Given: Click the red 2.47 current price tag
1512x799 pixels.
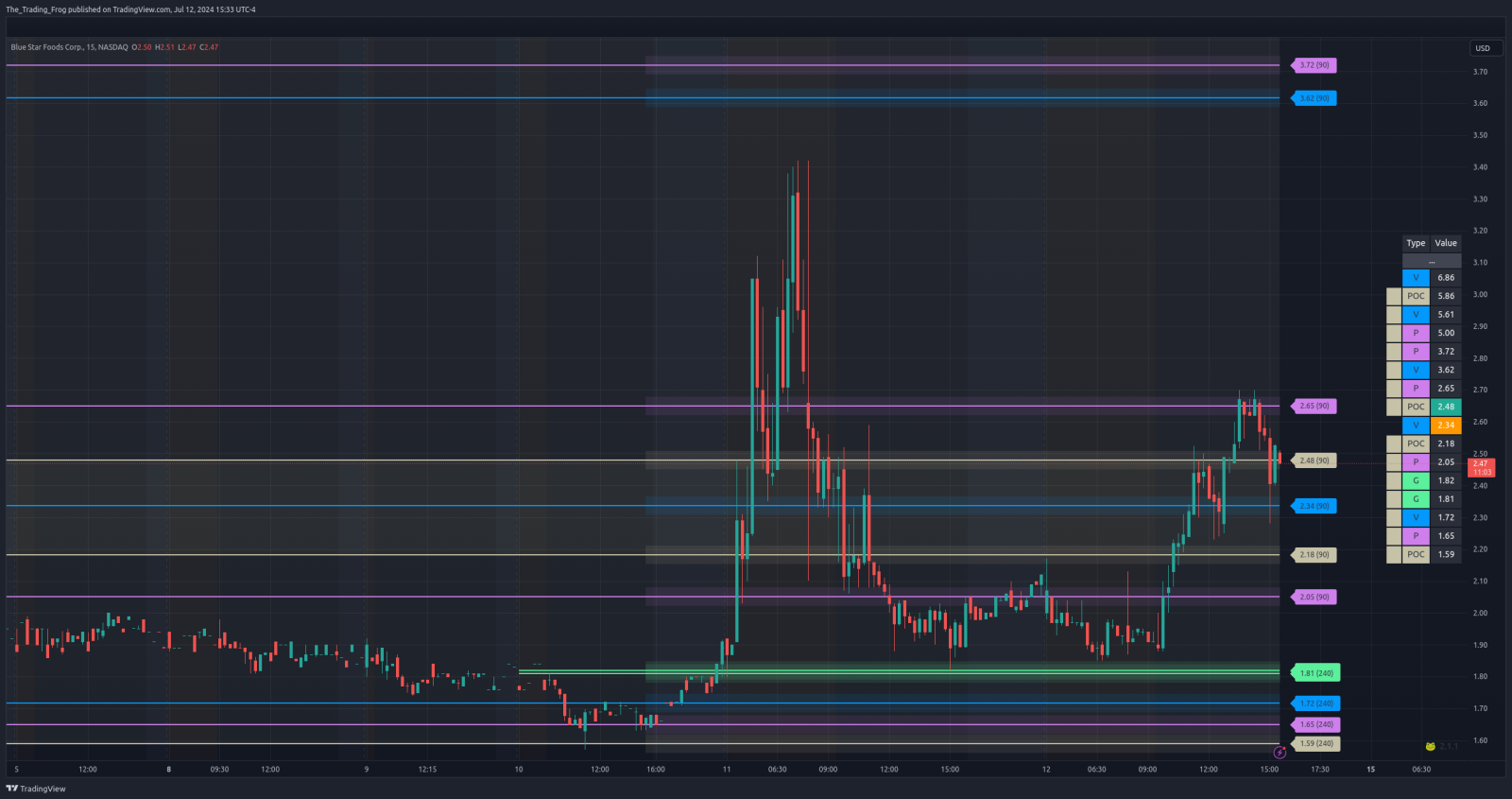Looking at the screenshot, I should (1481, 467).
